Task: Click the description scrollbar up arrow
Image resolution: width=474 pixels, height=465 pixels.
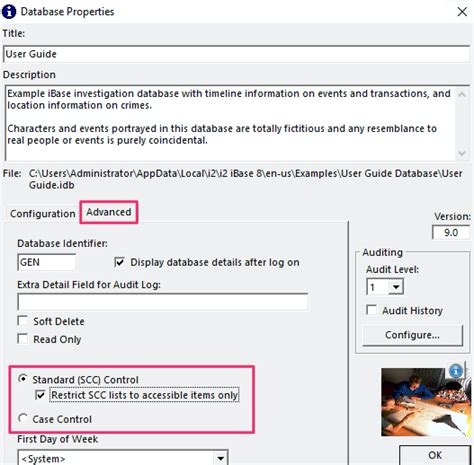Action: [x=462, y=94]
